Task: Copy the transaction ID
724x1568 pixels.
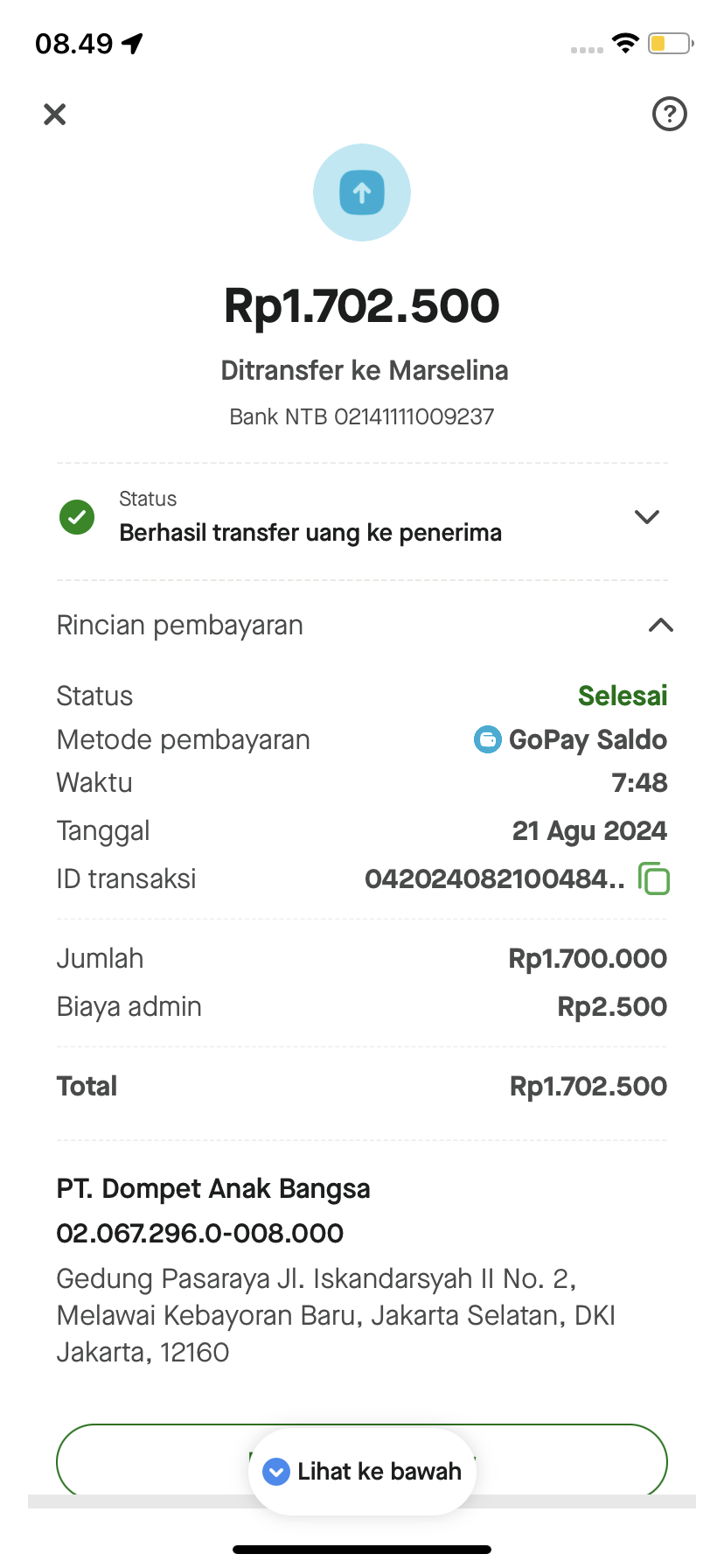Action: click(654, 878)
